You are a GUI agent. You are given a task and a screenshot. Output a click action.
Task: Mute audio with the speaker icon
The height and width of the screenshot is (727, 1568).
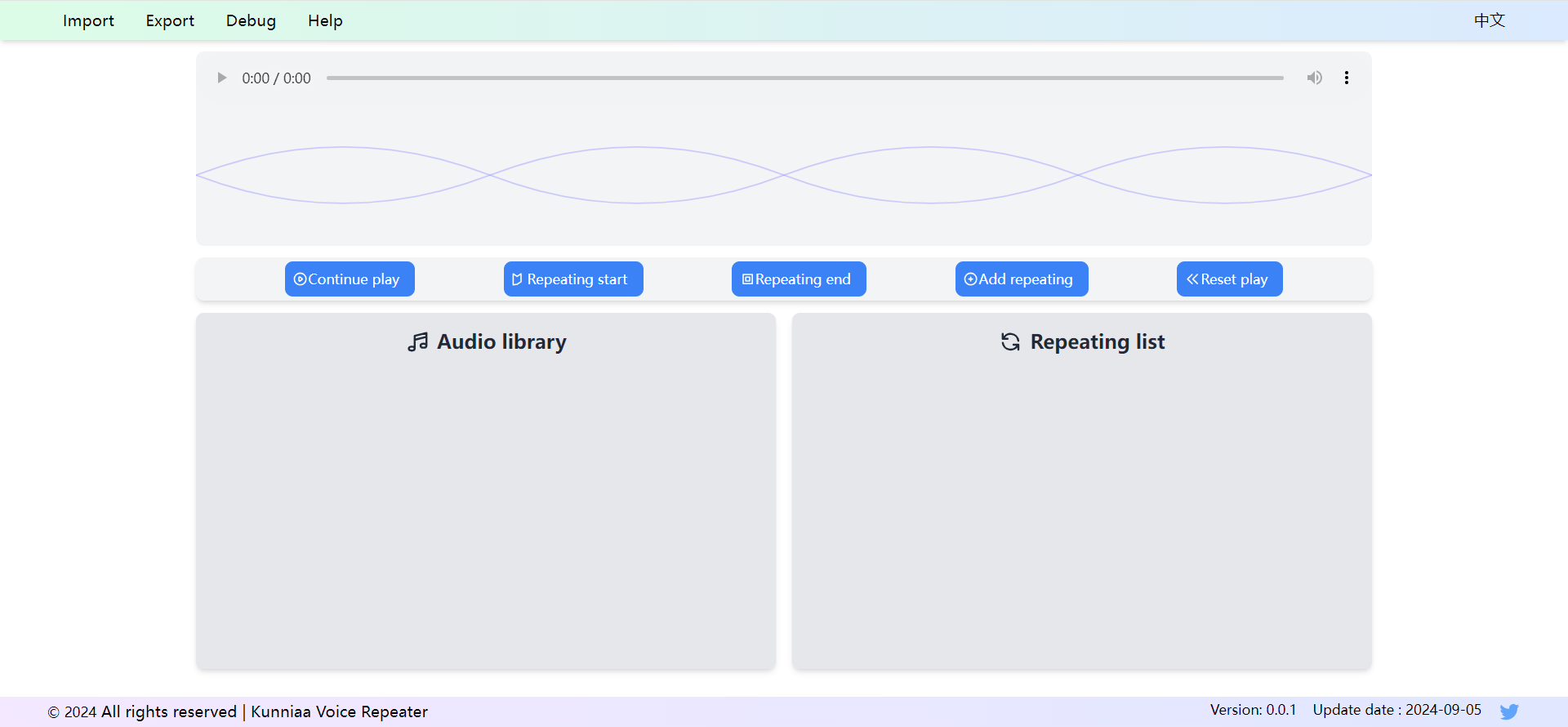1314,78
